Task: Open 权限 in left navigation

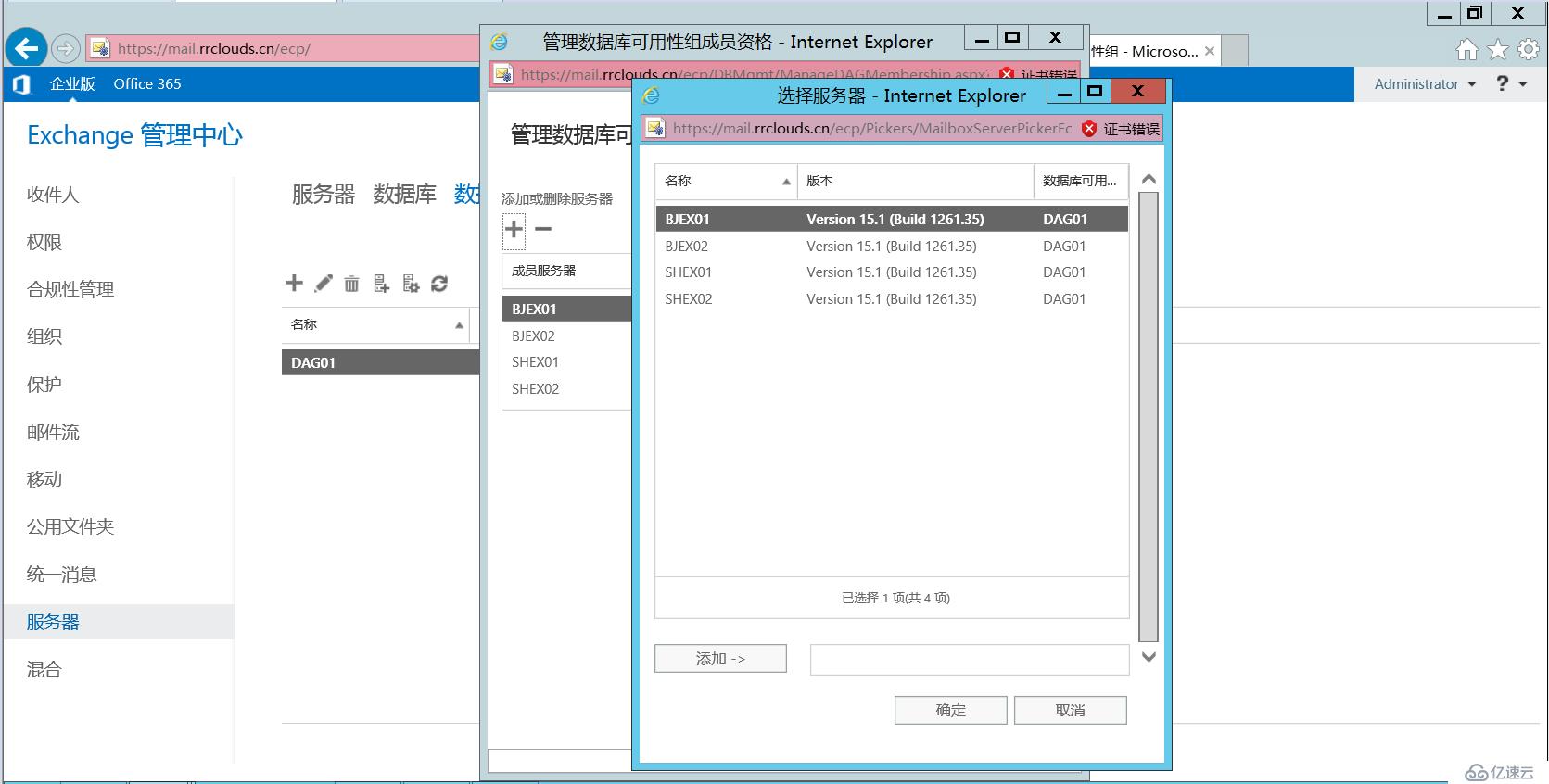Action: click(x=44, y=242)
